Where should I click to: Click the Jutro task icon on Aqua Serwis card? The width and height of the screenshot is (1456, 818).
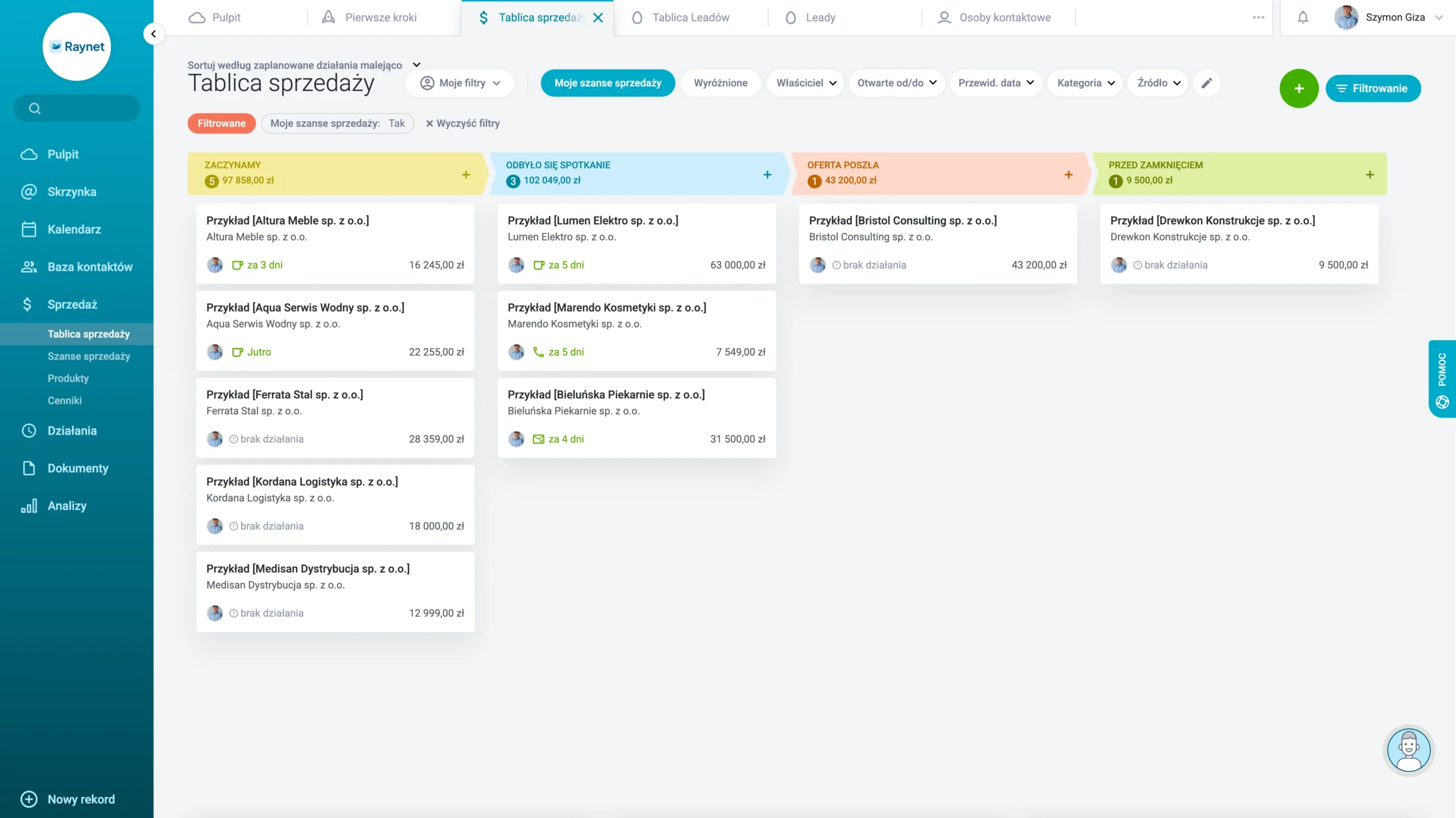[237, 352]
